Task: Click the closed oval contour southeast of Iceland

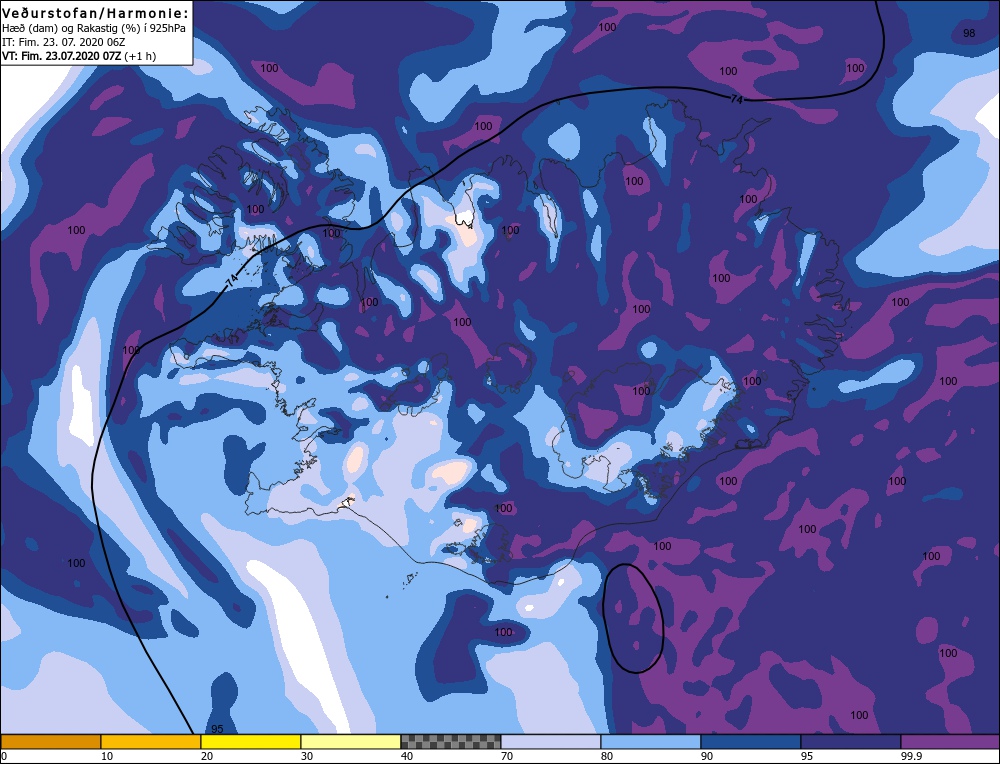Action: [633, 618]
